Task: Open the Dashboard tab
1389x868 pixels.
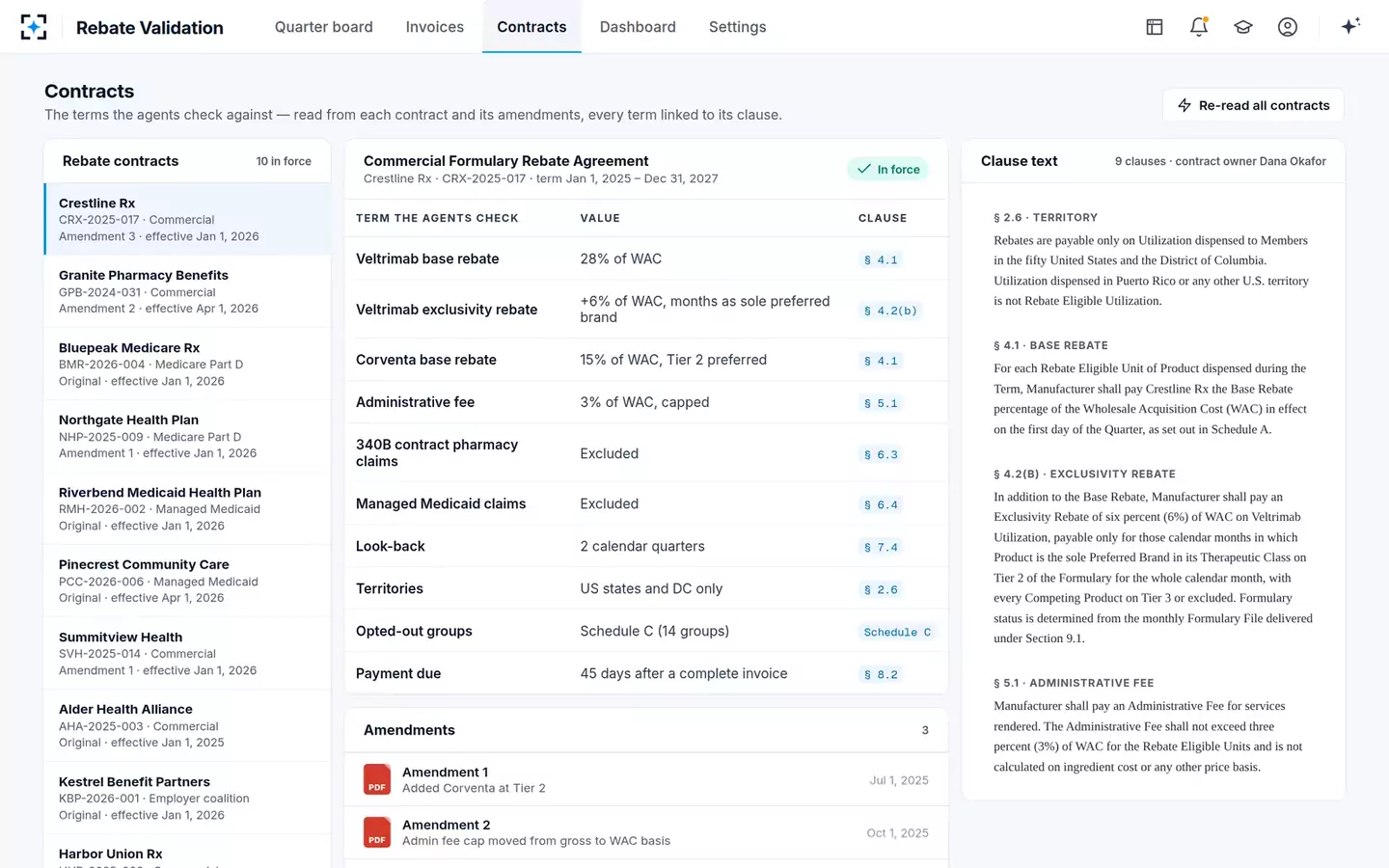Action: point(638,27)
